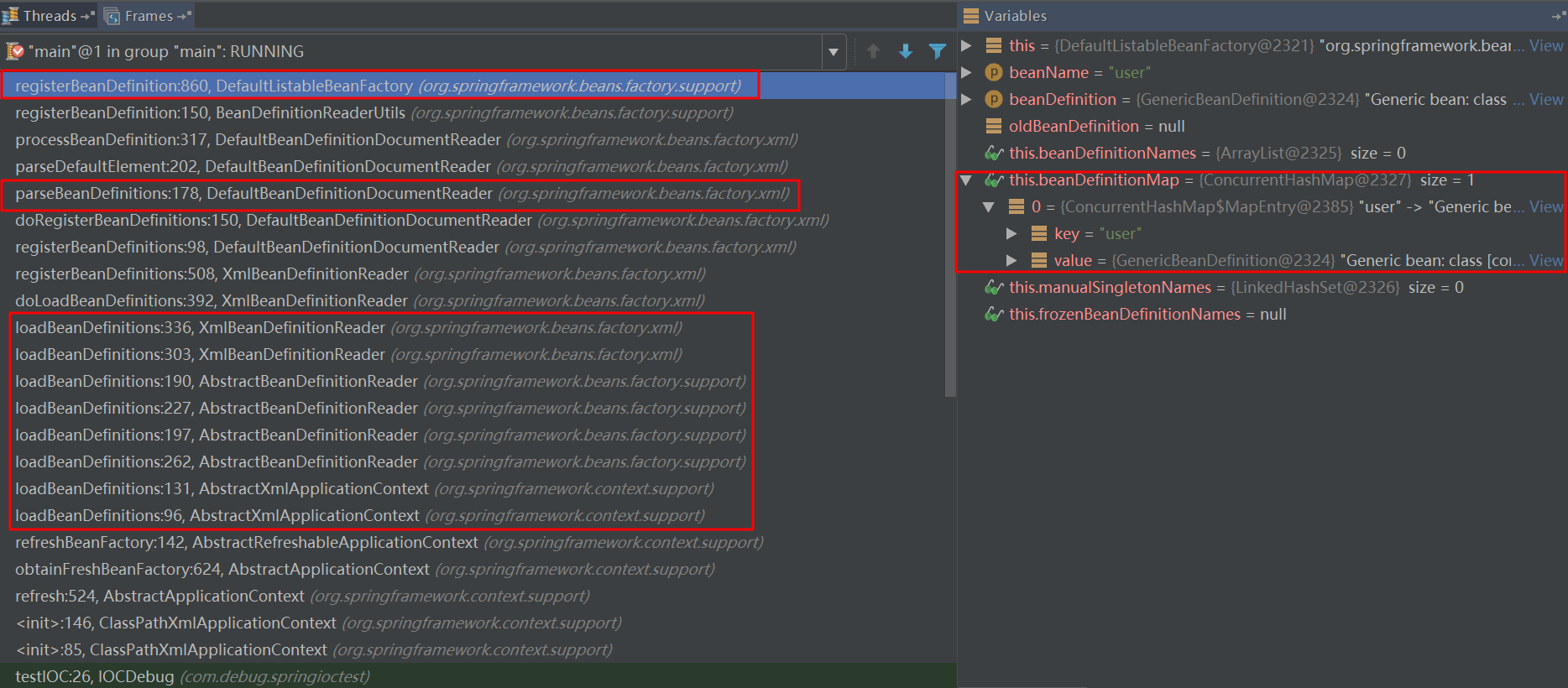Select this.beanDefinitionNames ArrayList row

point(1262,153)
